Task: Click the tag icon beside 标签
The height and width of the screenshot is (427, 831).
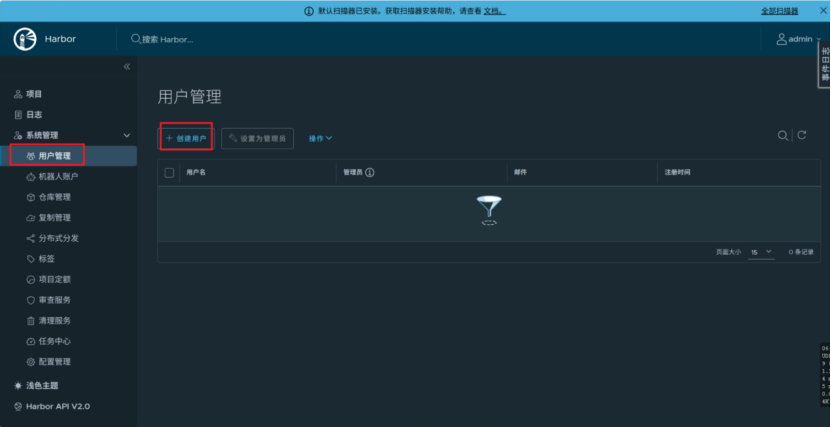Action: point(31,259)
